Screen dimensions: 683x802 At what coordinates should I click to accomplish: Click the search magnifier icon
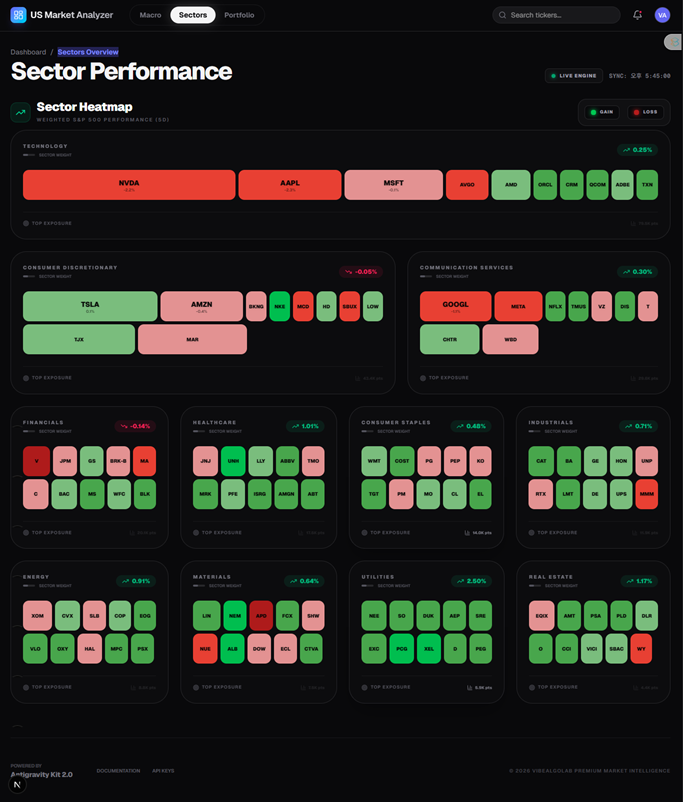[x=501, y=14]
